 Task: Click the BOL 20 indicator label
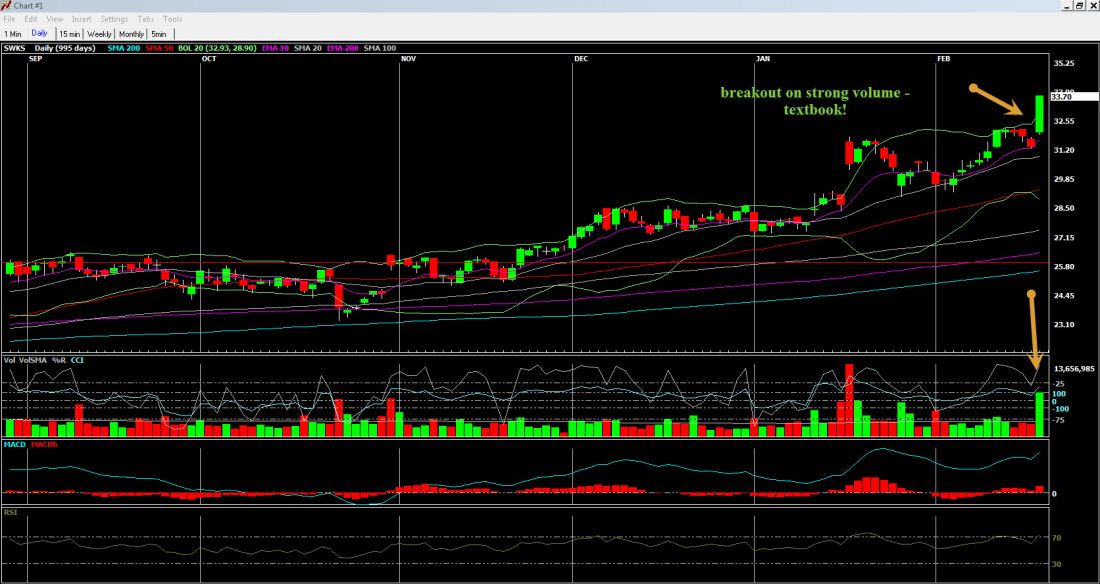point(192,47)
